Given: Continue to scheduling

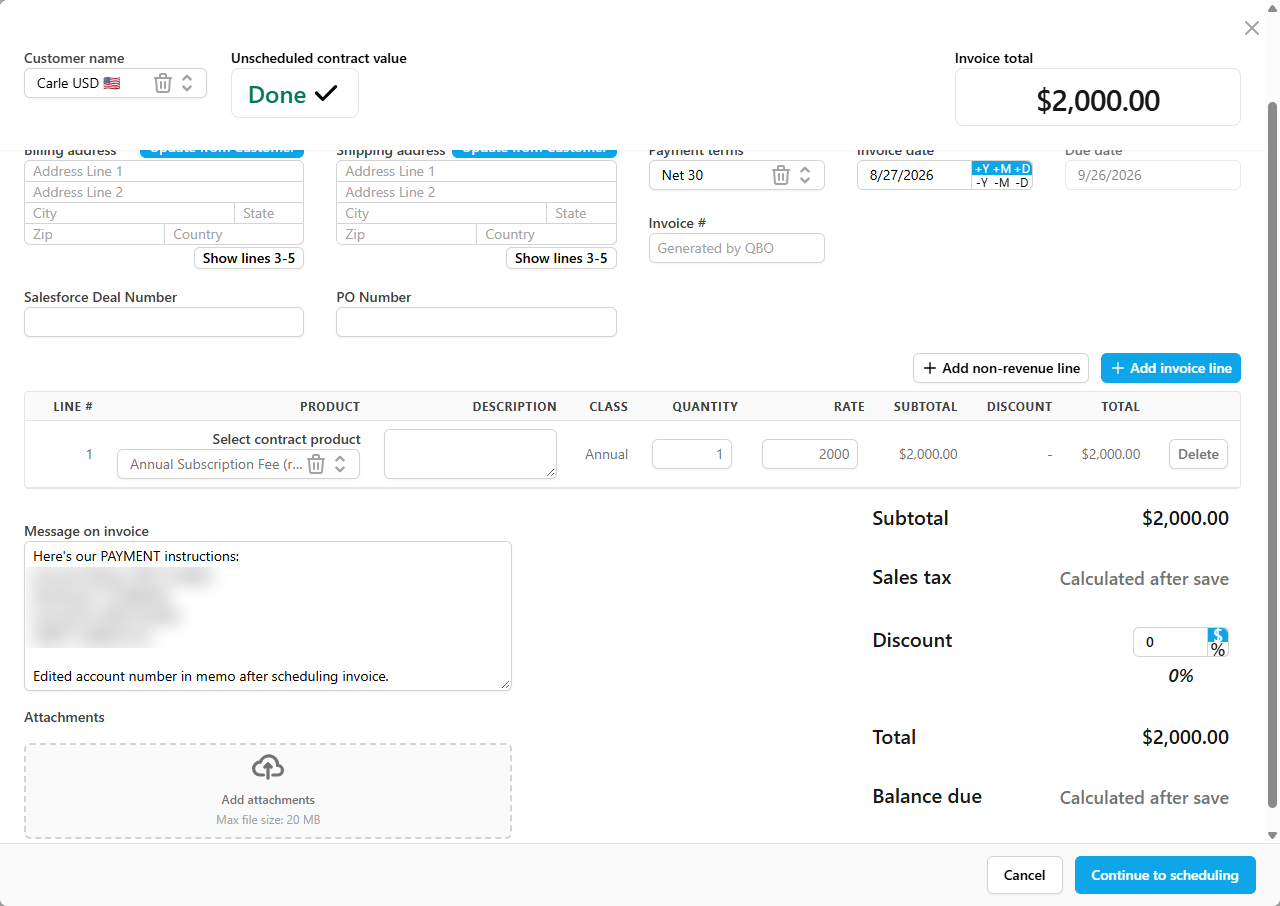Looking at the screenshot, I should [x=1165, y=875].
